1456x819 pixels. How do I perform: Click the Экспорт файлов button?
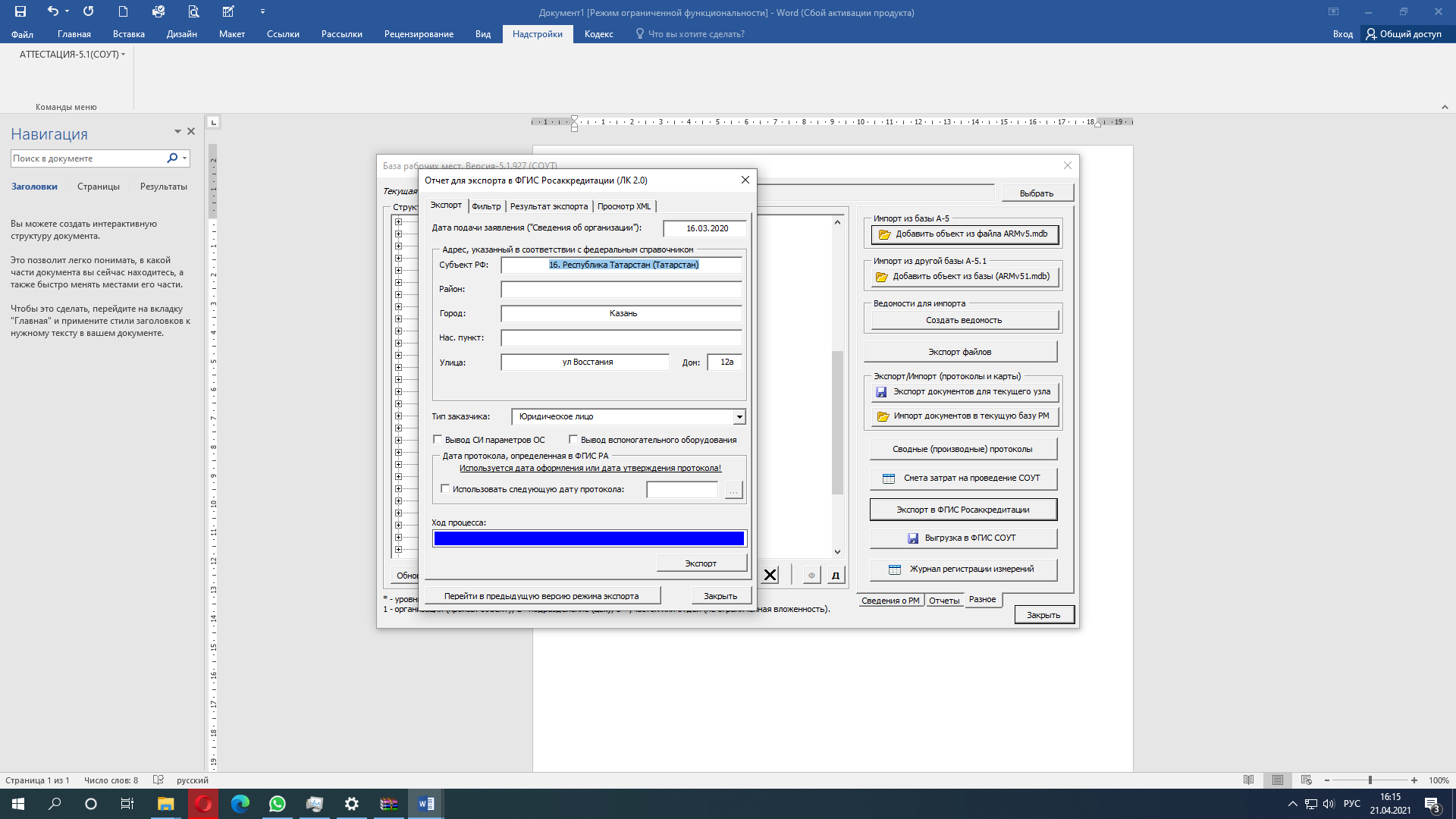[x=960, y=352]
